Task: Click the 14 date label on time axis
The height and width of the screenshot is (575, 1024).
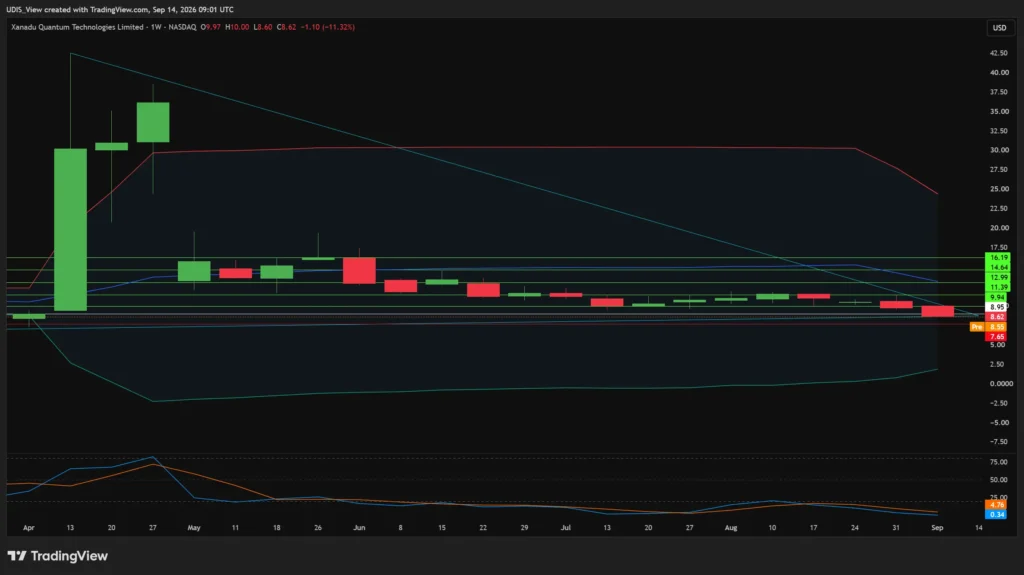Action: click(x=978, y=527)
